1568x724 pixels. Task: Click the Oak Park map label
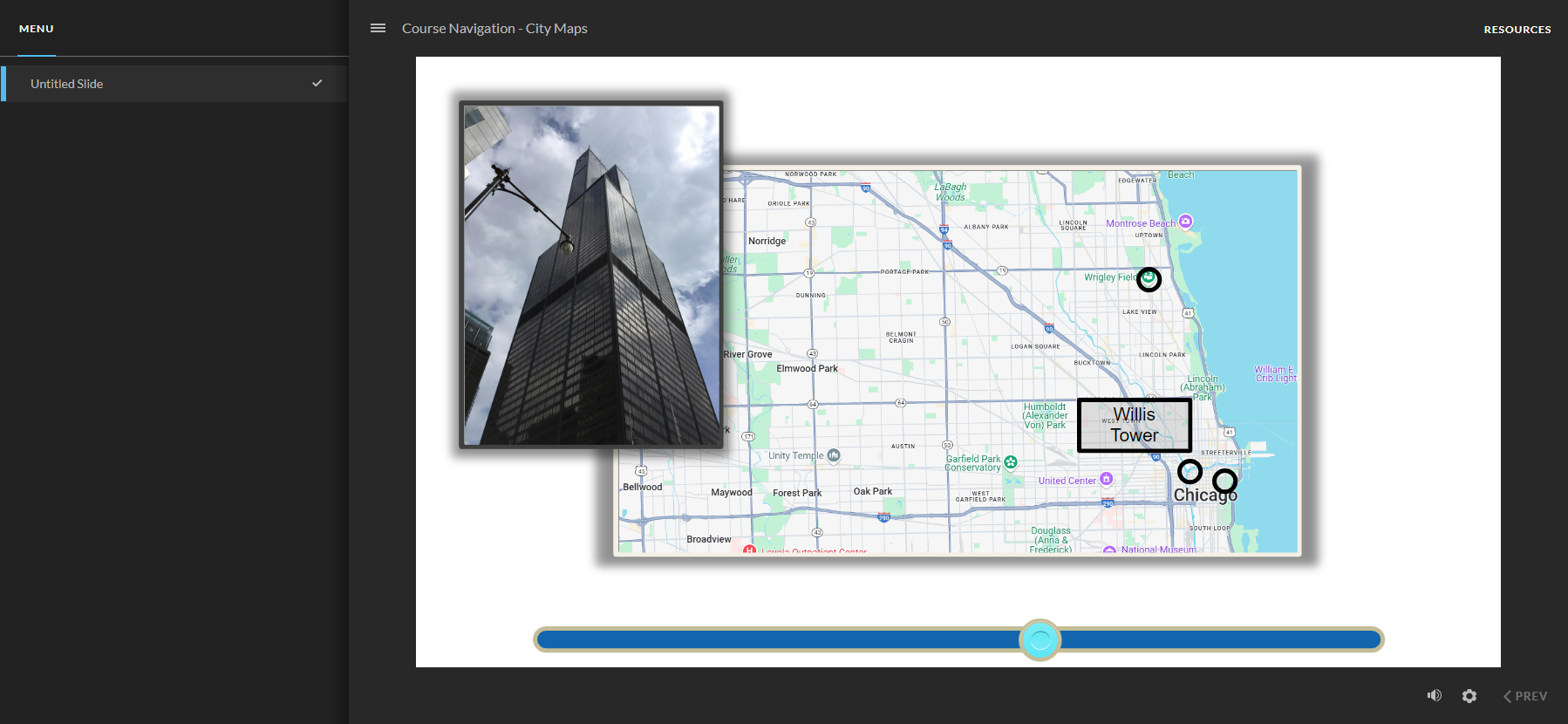pyautogui.click(x=872, y=491)
